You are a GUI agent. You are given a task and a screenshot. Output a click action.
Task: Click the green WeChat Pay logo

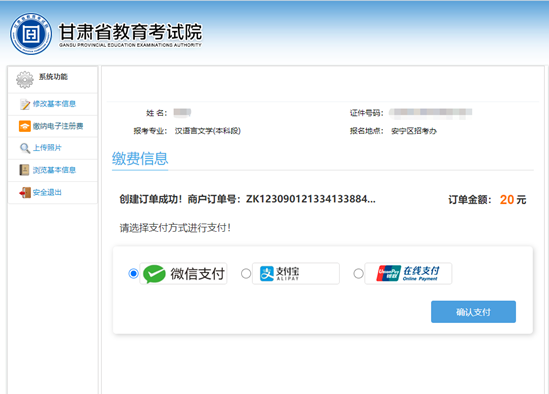(154, 274)
